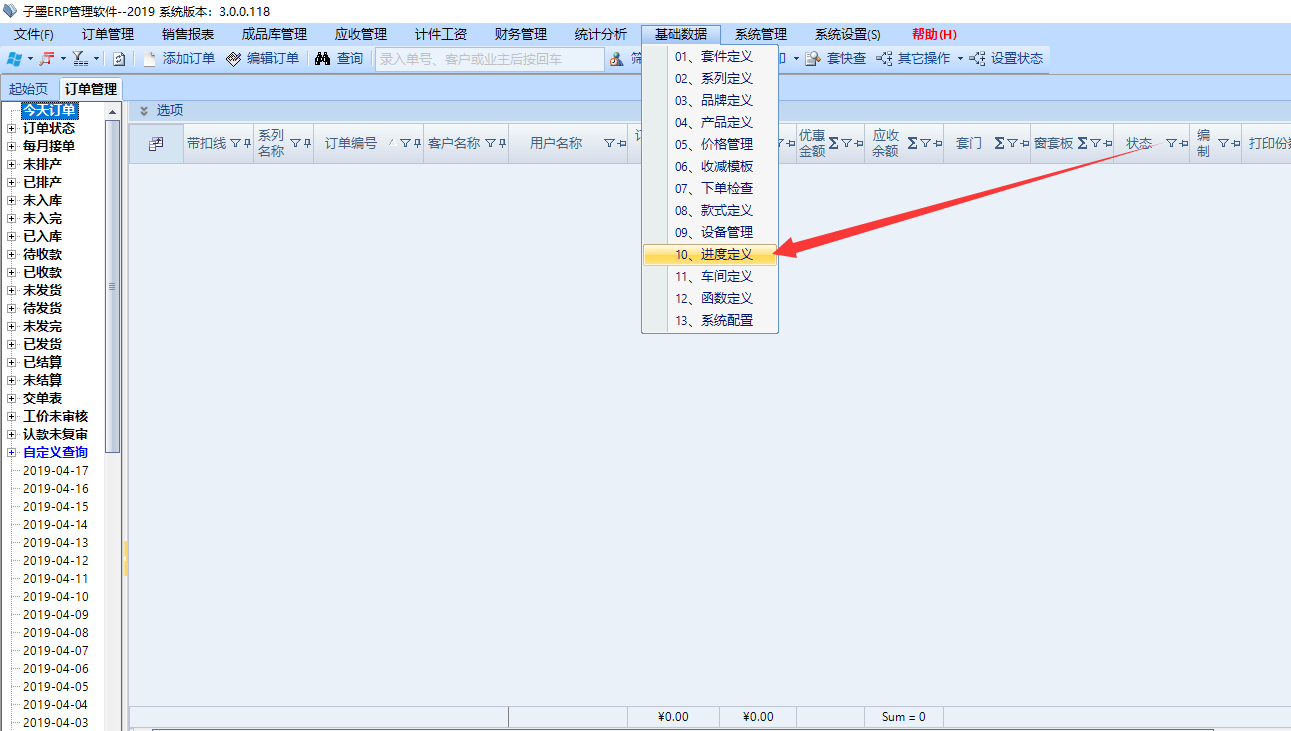This screenshot has width=1291, height=731.
Task: Click the filter funnel in 客户名称 column
Action: tap(491, 144)
